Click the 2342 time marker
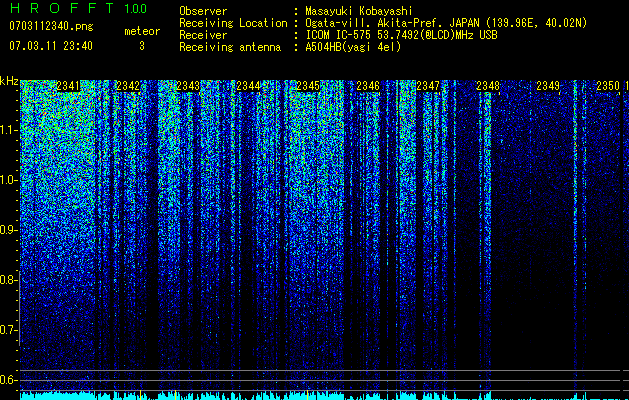The image size is (629, 400). pyautogui.click(x=128, y=86)
